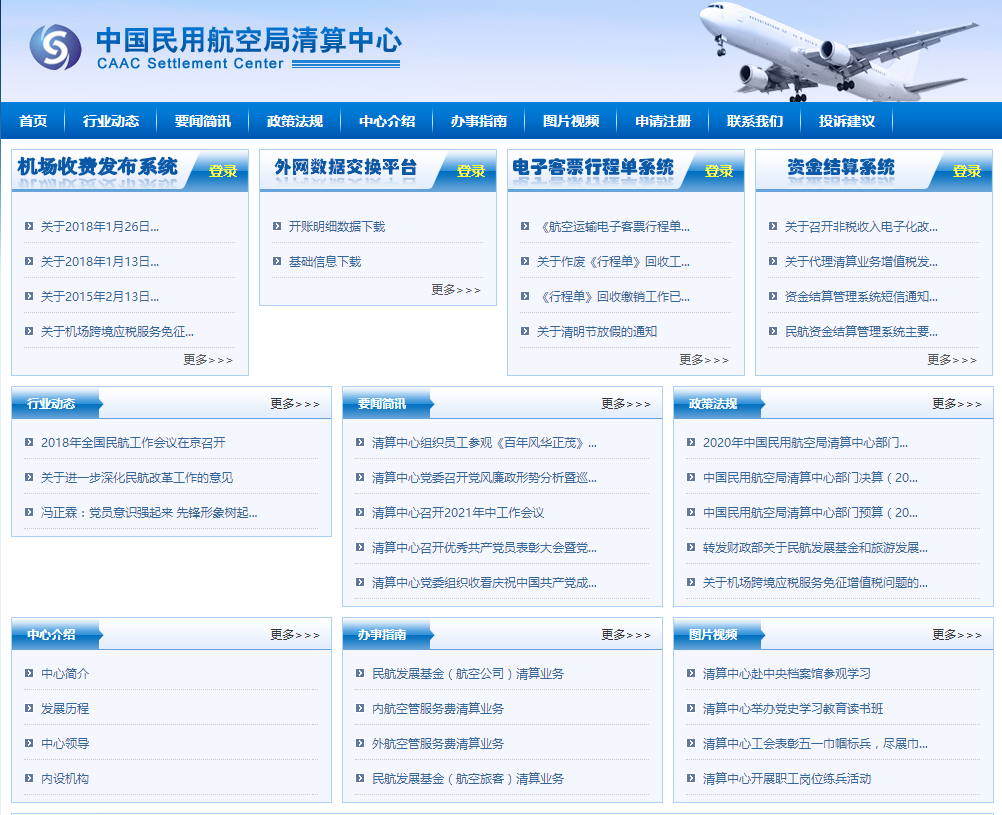Open 民航发展基金（航空旅客）清算业务

[468, 779]
